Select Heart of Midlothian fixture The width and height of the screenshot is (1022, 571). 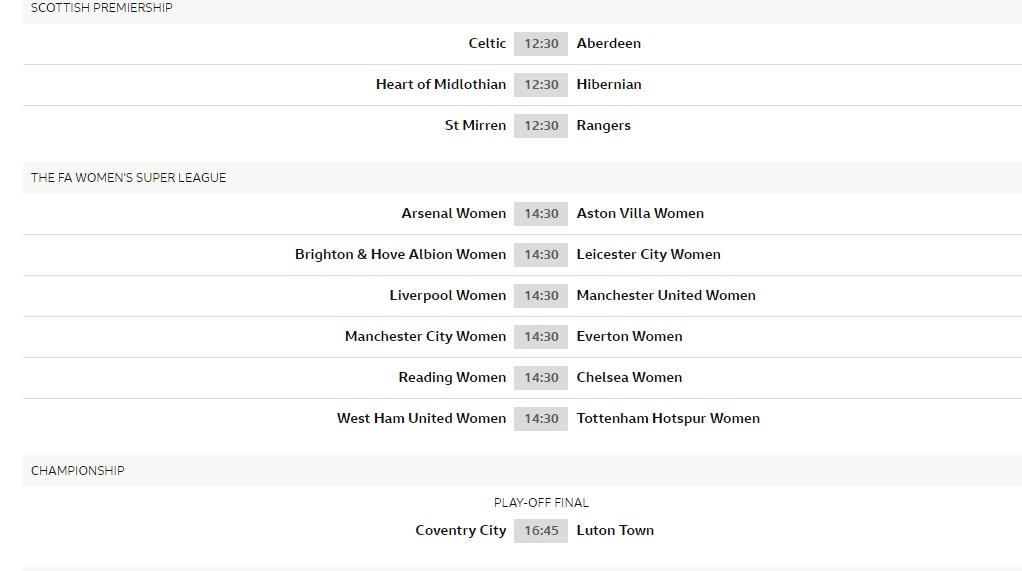440,84
